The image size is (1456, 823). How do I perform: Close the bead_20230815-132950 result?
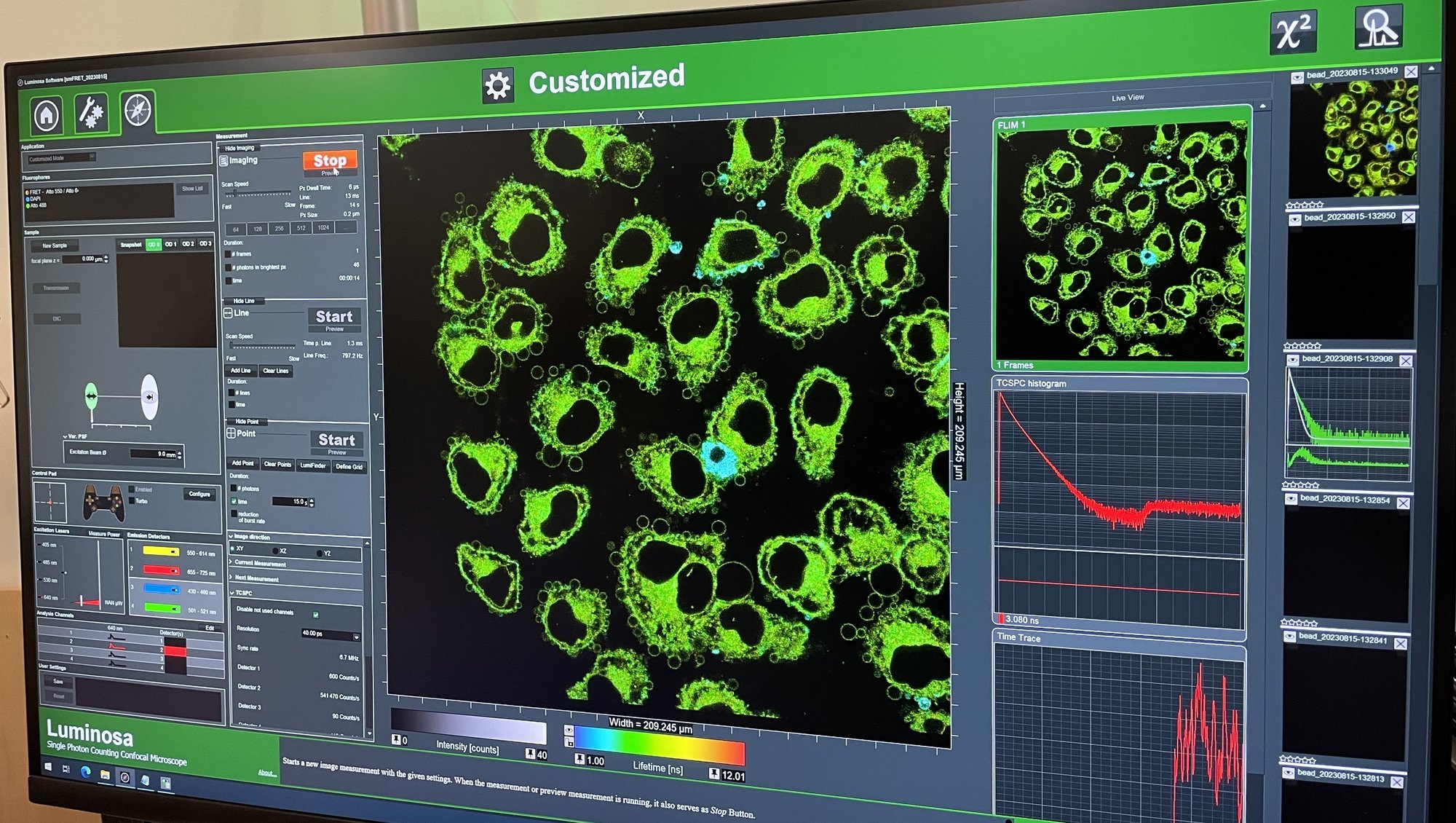click(x=1409, y=217)
